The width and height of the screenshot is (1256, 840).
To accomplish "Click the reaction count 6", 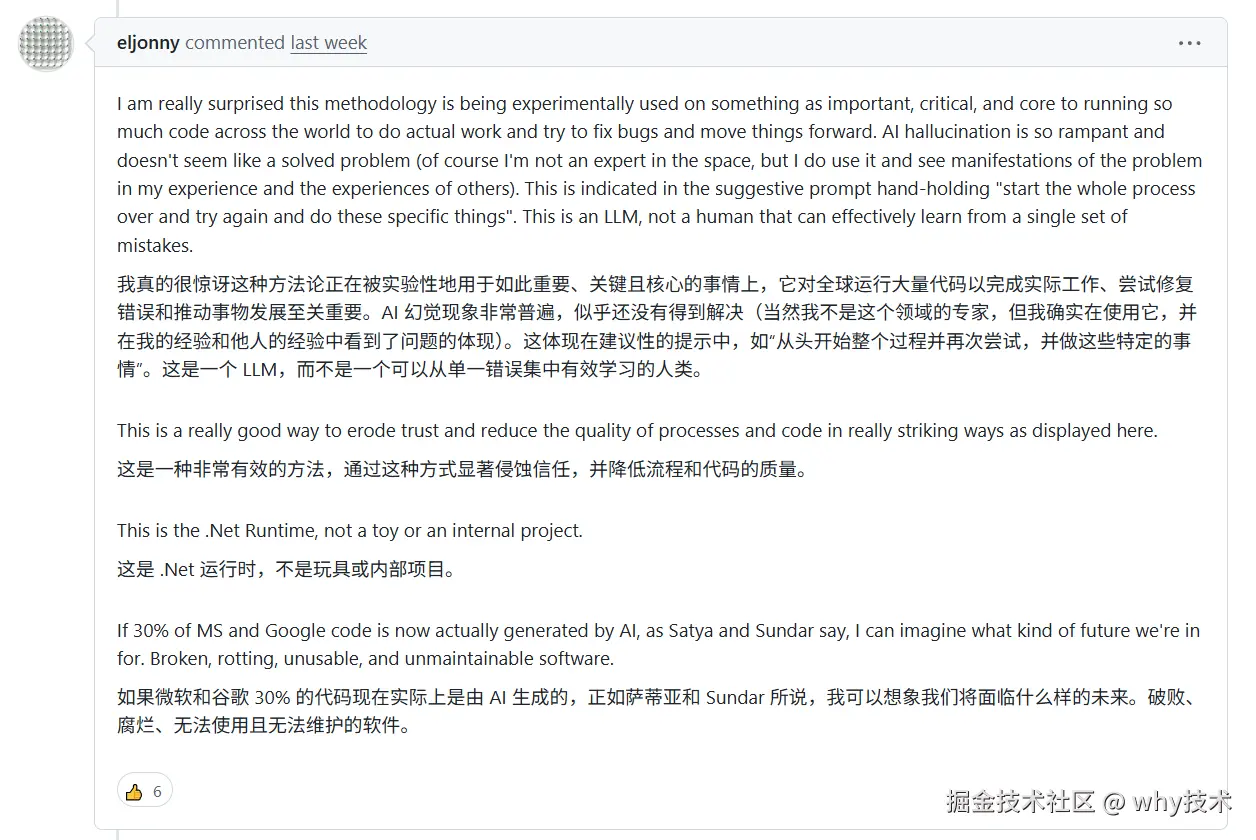I will 157,792.
